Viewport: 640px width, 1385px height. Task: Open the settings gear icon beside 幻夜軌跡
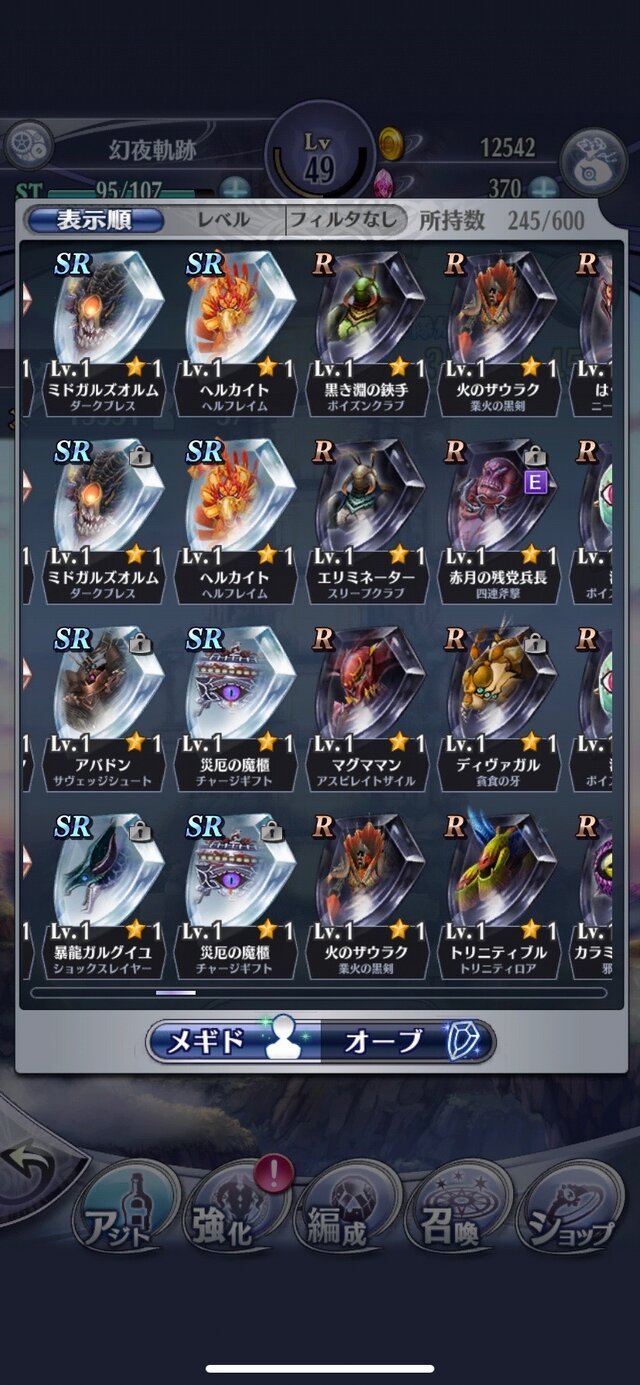29,148
